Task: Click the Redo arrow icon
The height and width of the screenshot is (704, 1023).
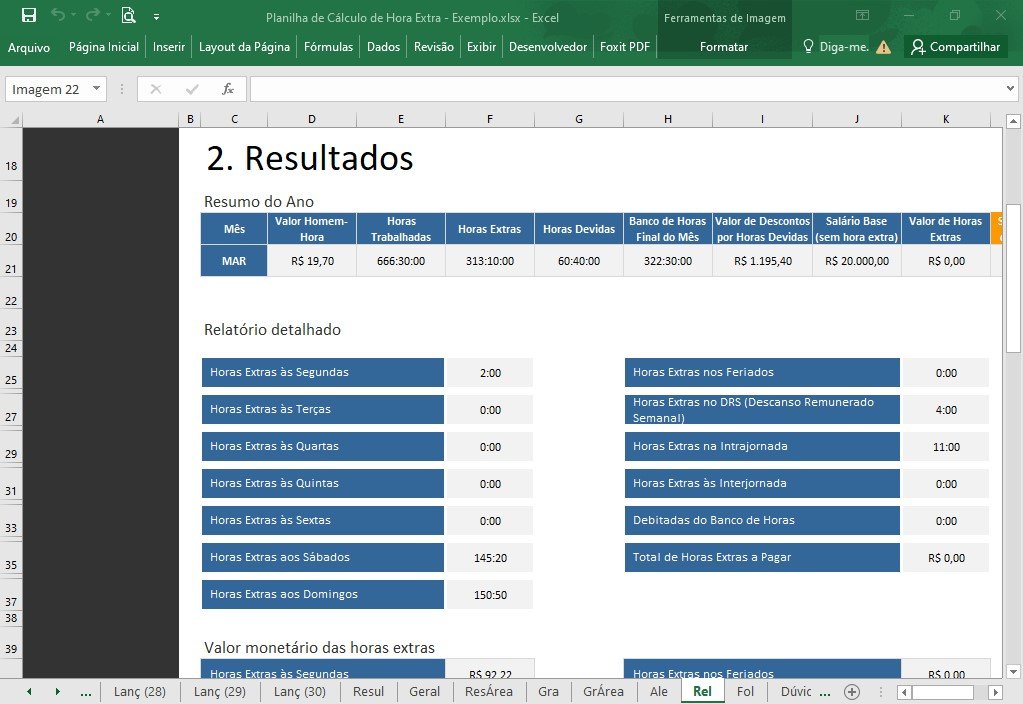Action: [x=93, y=15]
